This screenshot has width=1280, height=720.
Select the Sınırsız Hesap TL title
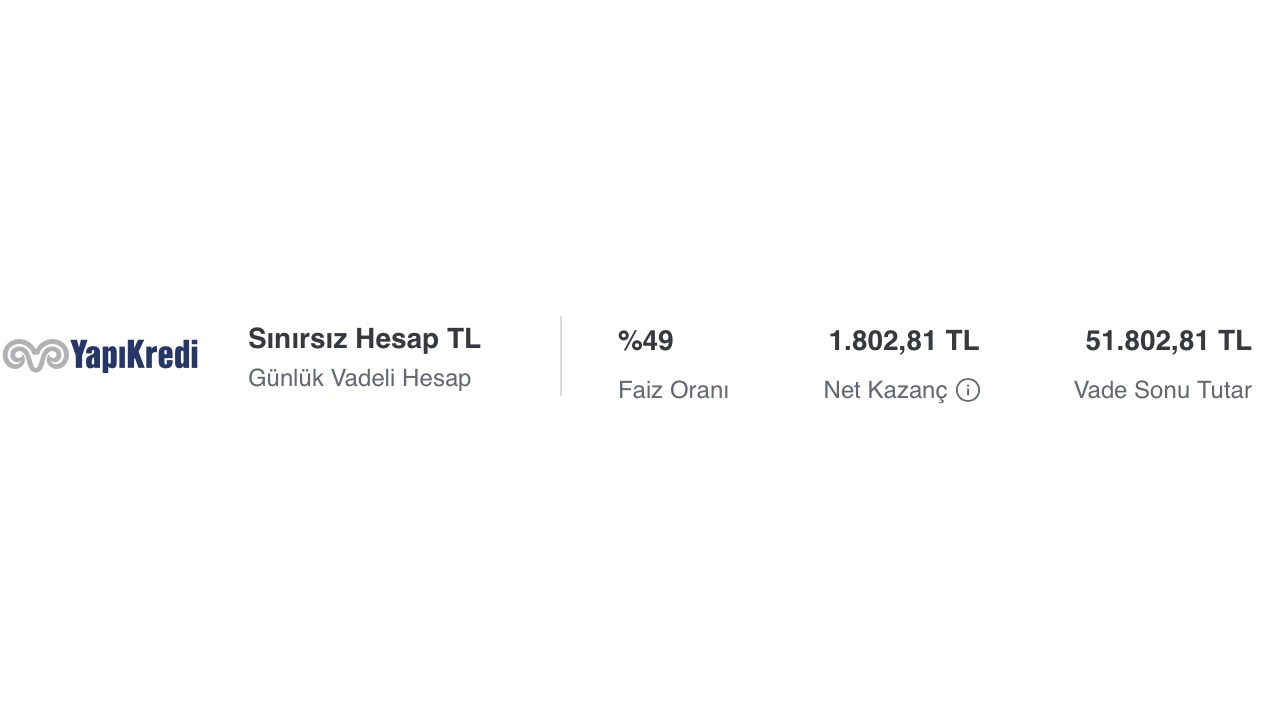pos(364,339)
